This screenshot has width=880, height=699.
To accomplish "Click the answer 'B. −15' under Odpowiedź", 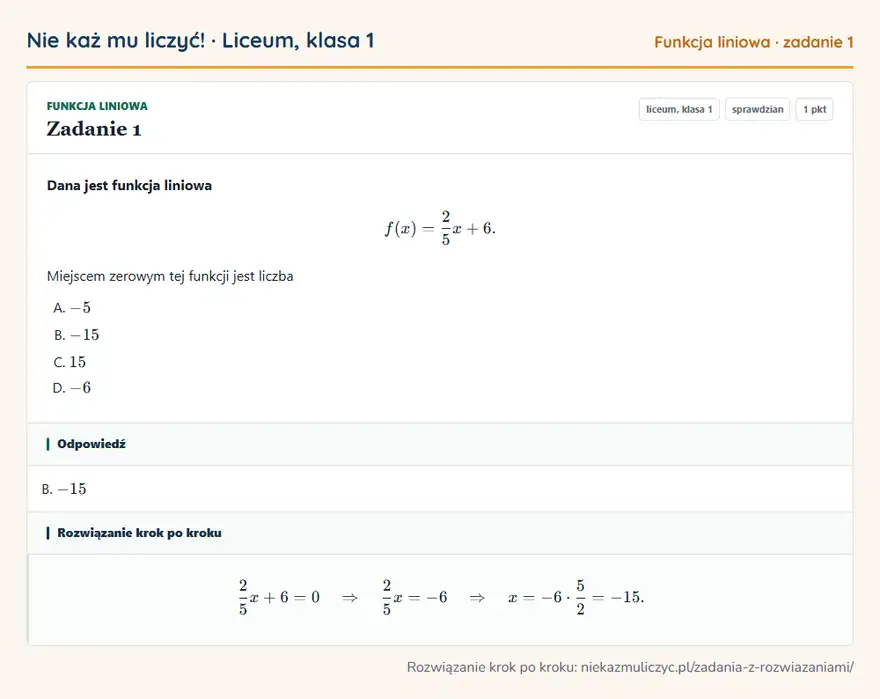I will 64,489.
